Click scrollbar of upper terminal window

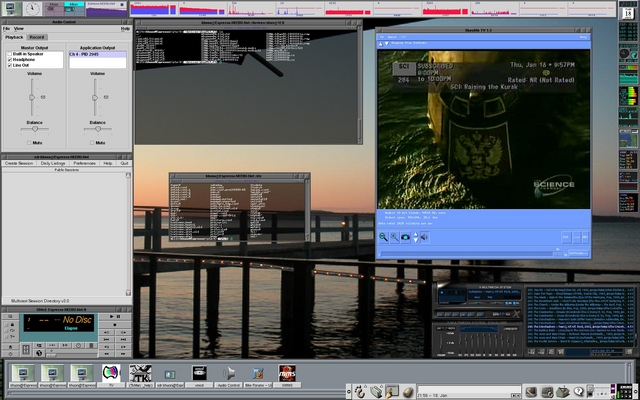360,84
